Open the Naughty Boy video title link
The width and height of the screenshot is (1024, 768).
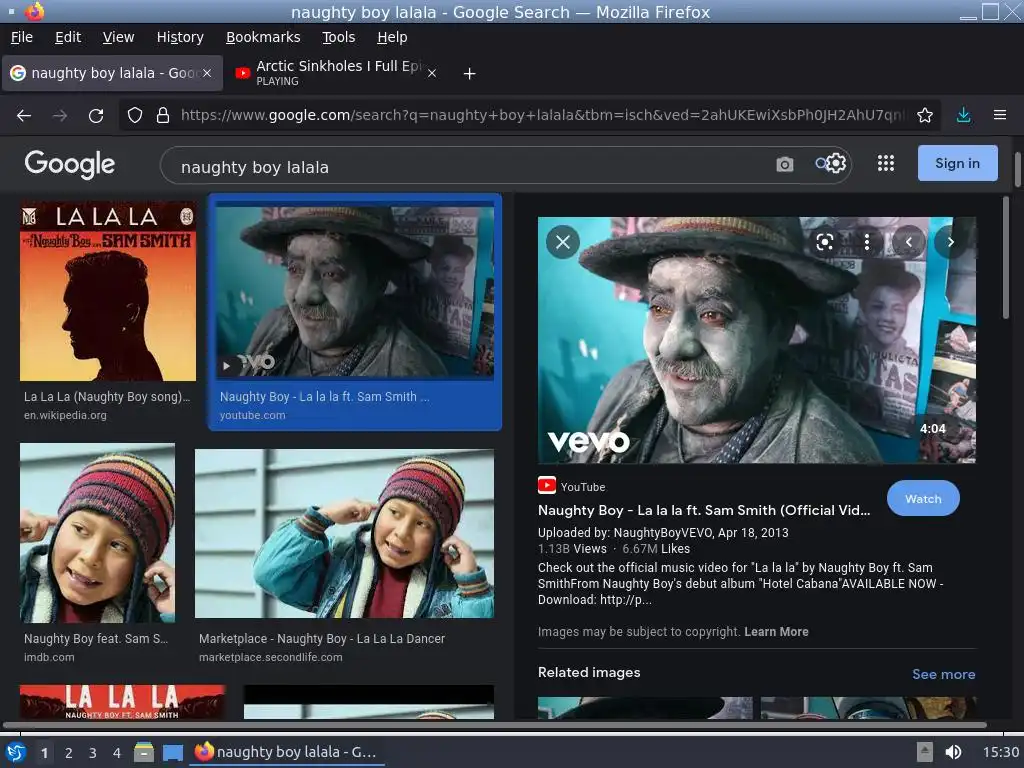coord(703,511)
